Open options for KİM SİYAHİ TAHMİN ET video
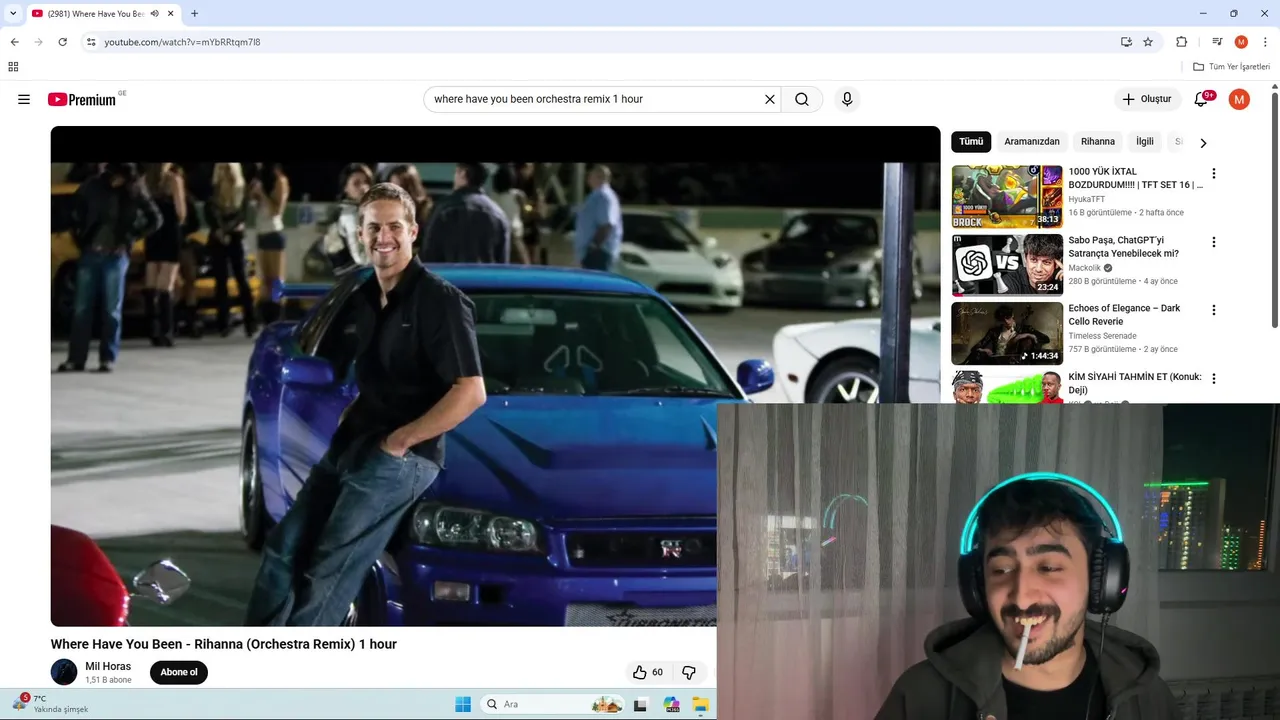 click(x=1214, y=379)
